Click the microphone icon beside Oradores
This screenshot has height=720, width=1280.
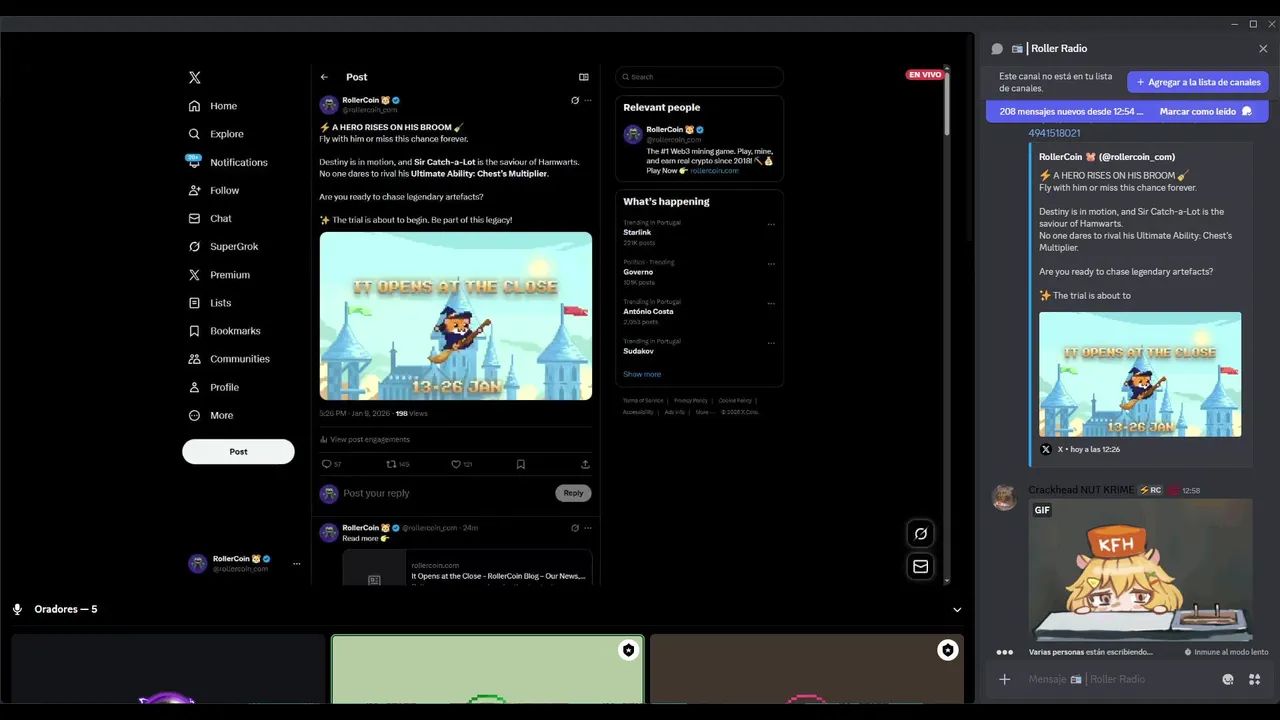coord(17,609)
